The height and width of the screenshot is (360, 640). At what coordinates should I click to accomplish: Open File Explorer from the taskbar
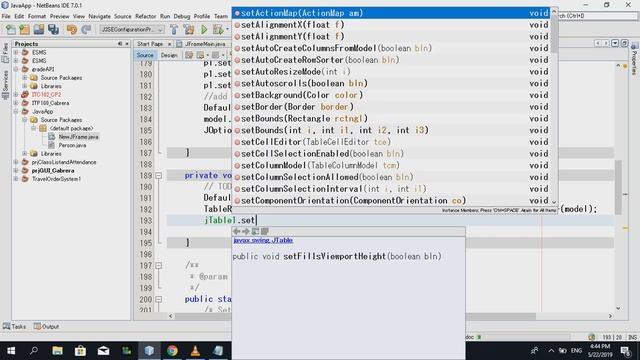click(57, 351)
